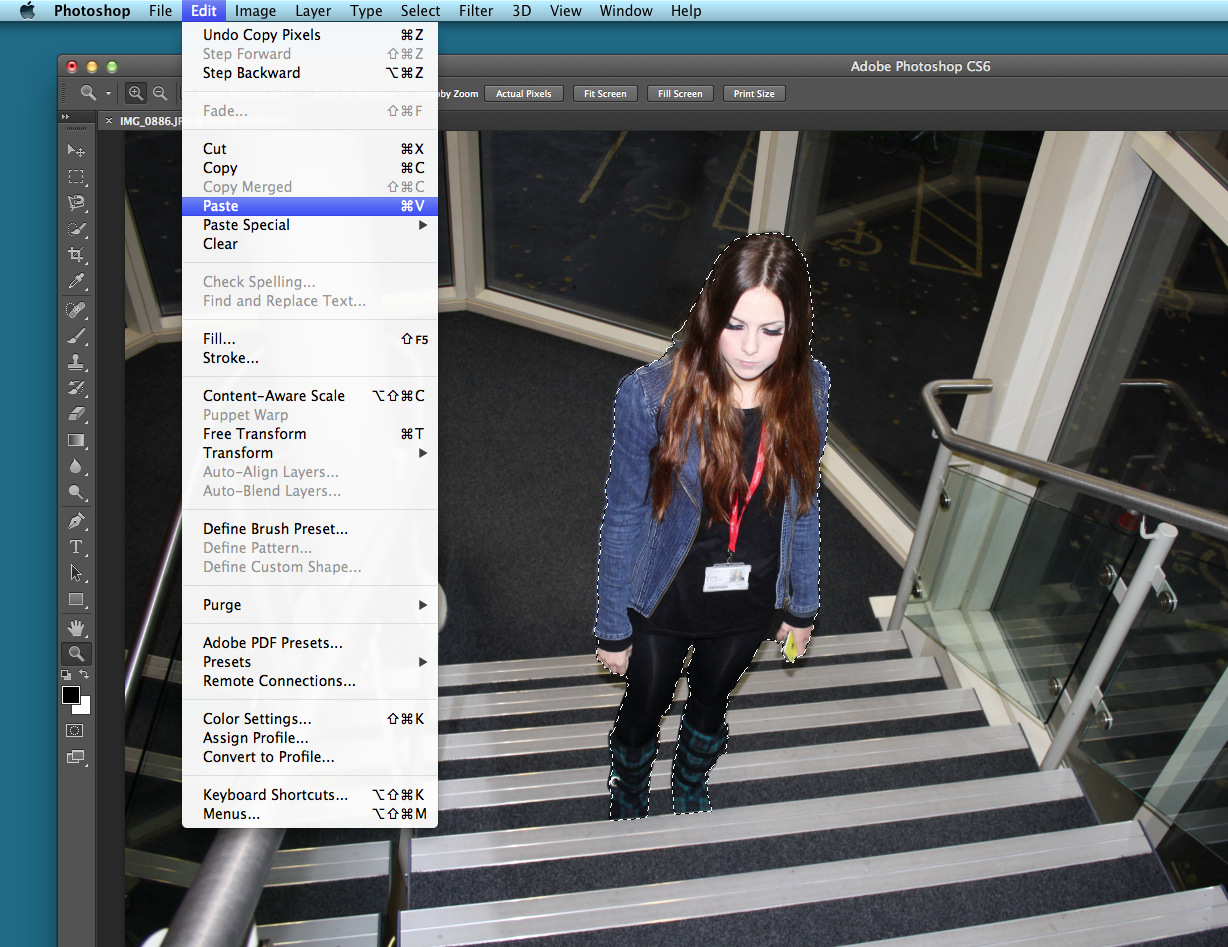The width and height of the screenshot is (1228, 947).
Task: Select the Magnetic Lasso tool
Action: tap(76, 203)
